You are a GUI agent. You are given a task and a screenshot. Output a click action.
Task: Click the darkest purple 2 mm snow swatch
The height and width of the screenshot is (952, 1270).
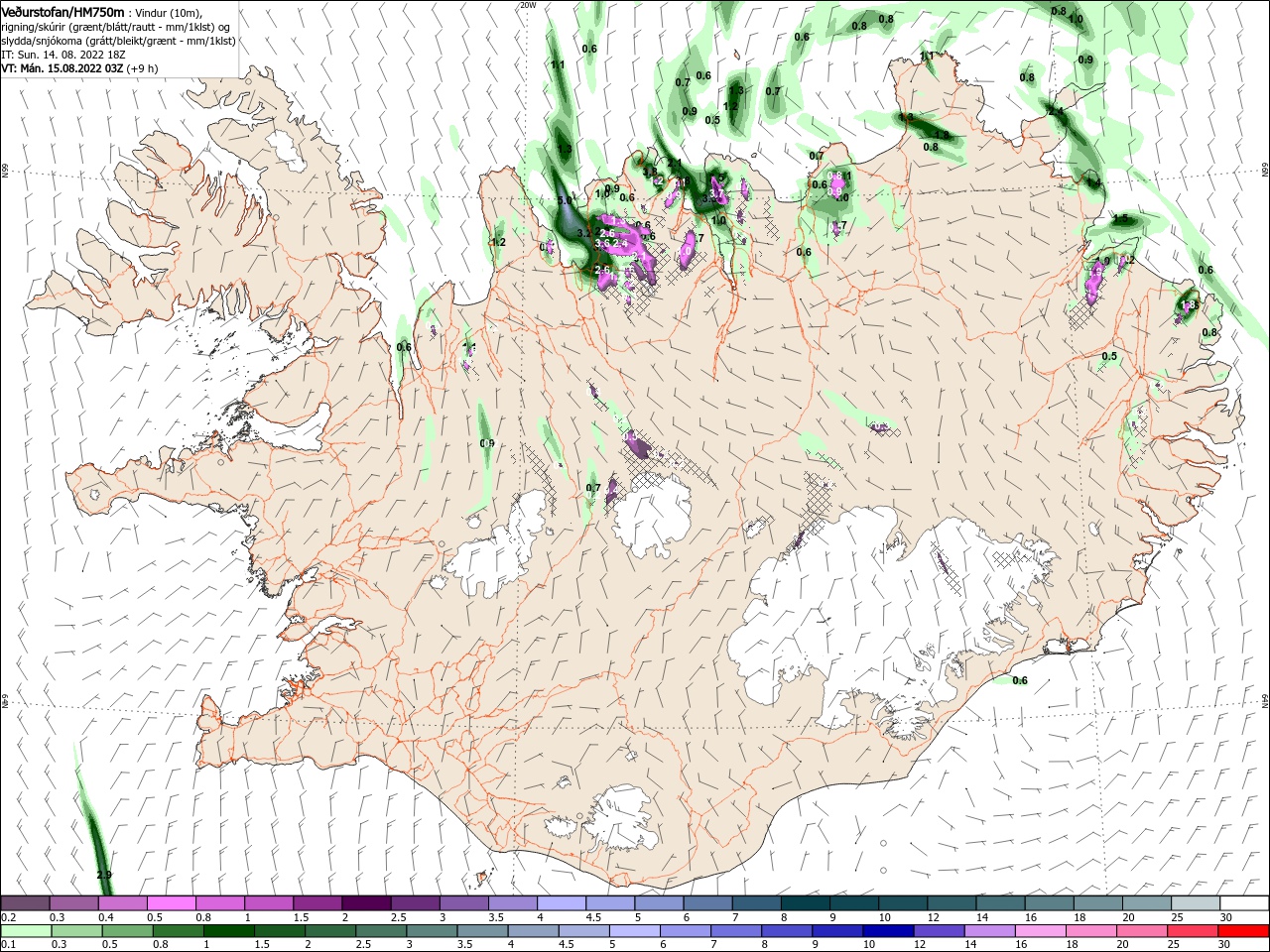365,903
